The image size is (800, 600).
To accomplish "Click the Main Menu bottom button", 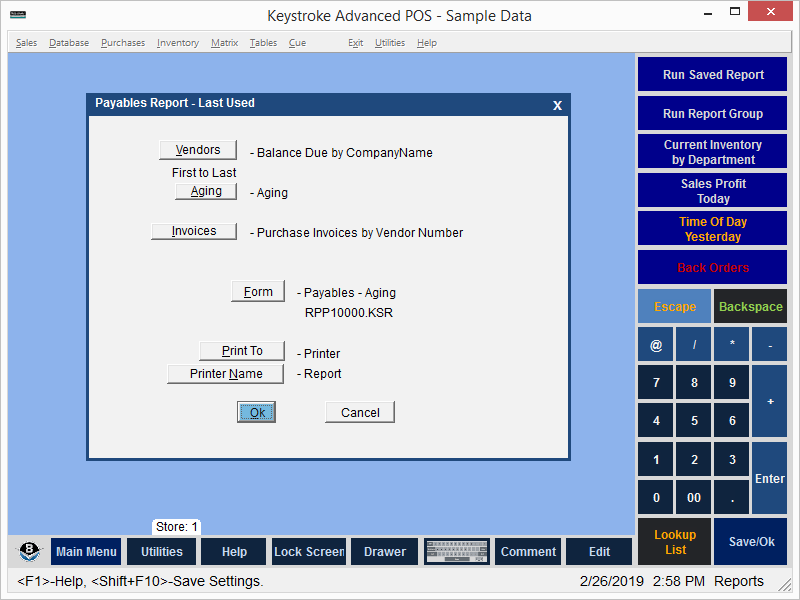I will coord(86,552).
